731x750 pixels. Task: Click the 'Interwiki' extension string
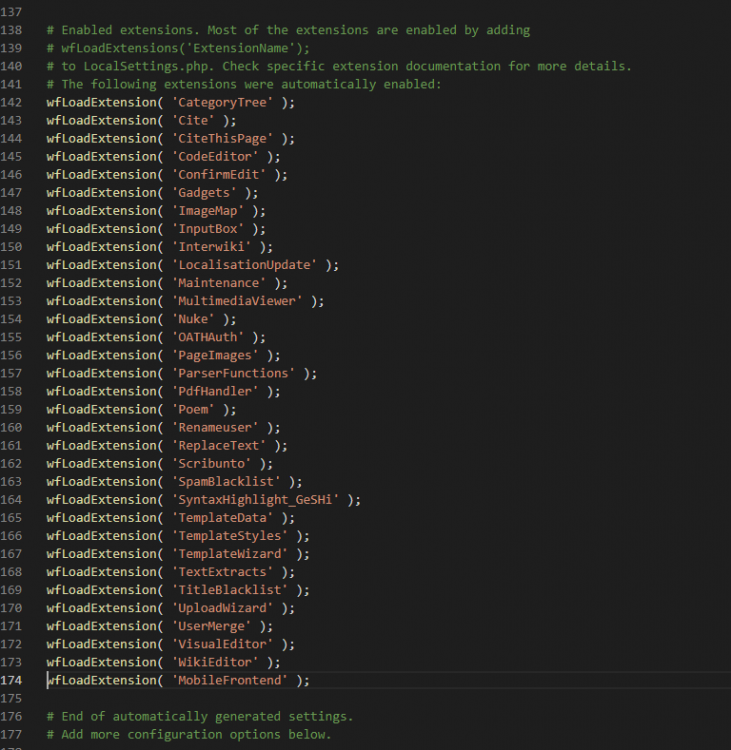pyautogui.click(x=211, y=247)
